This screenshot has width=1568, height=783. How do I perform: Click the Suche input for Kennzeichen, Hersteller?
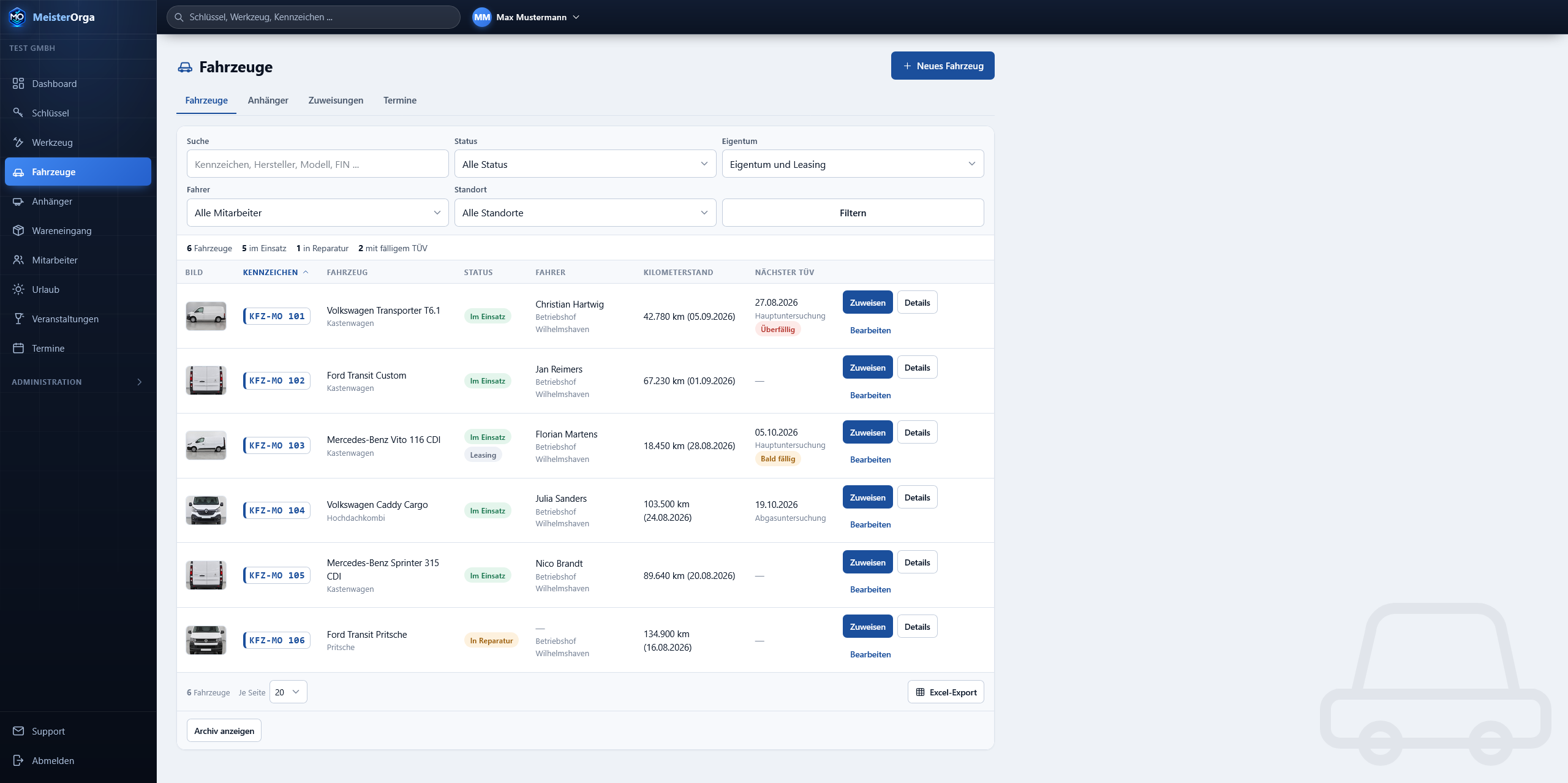(x=317, y=164)
